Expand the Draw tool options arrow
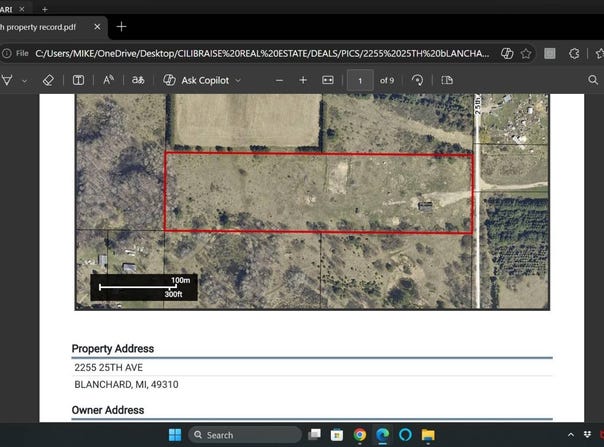The image size is (604, 447). coord(25,81)
